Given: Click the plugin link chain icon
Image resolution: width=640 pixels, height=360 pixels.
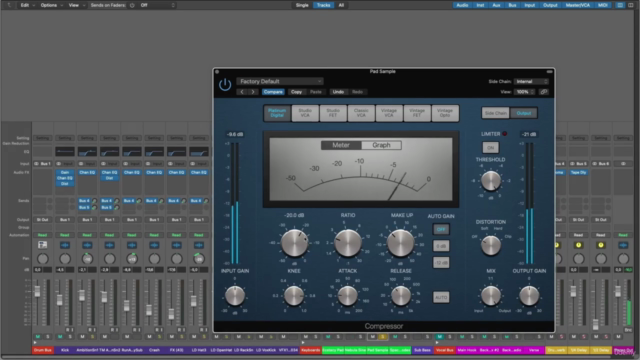Looking at the screenshot, I should click(x=543, y=92).
